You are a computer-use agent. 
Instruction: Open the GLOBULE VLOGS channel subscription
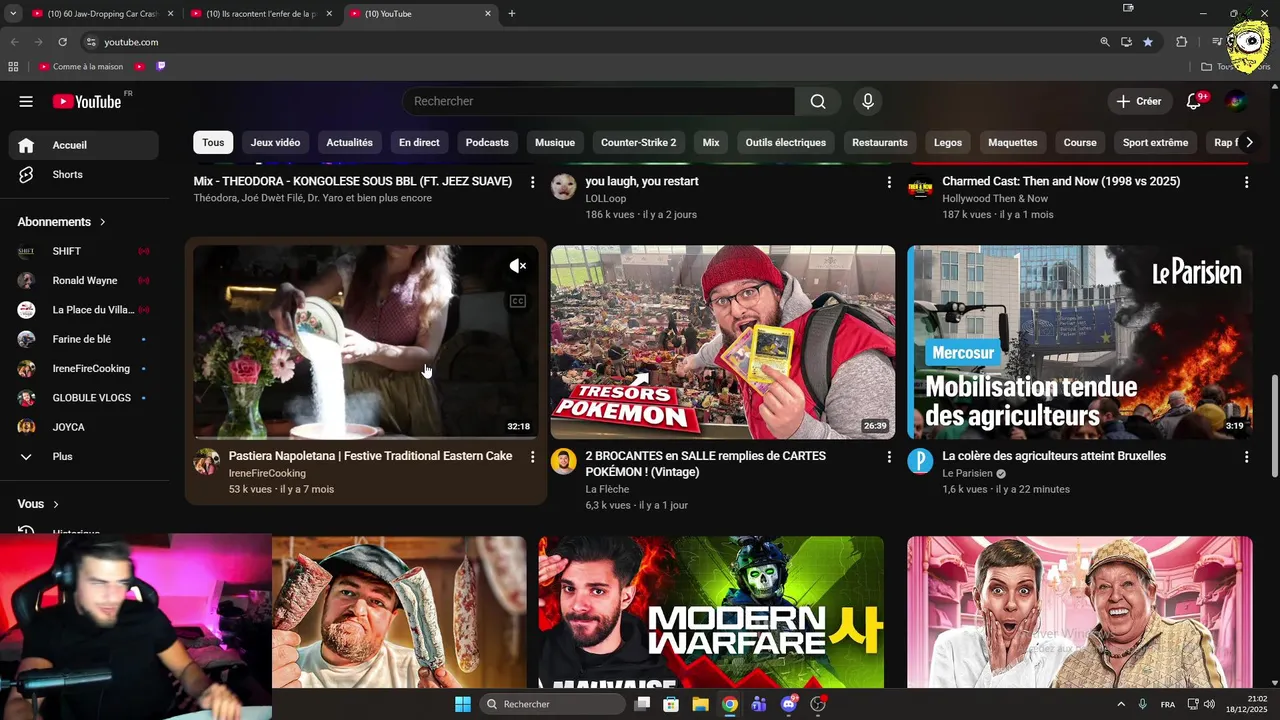(x=84, y=398)
